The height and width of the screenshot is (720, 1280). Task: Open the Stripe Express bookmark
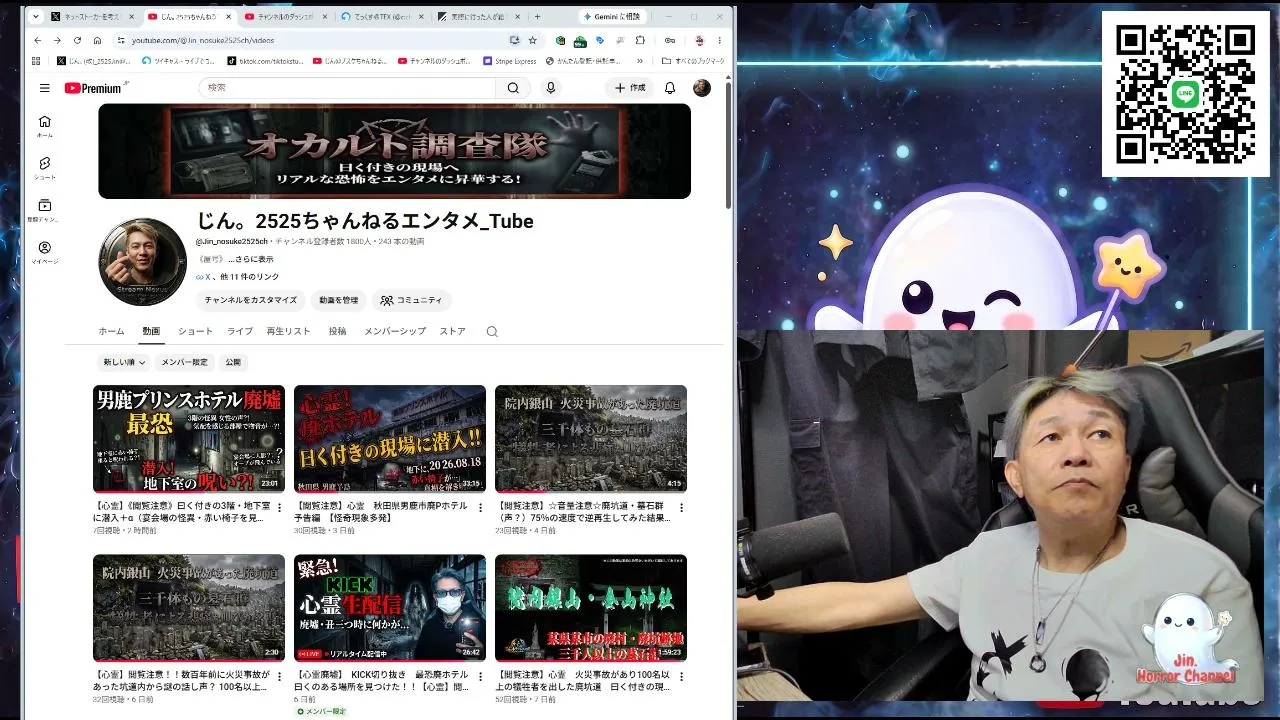point(510,61)
